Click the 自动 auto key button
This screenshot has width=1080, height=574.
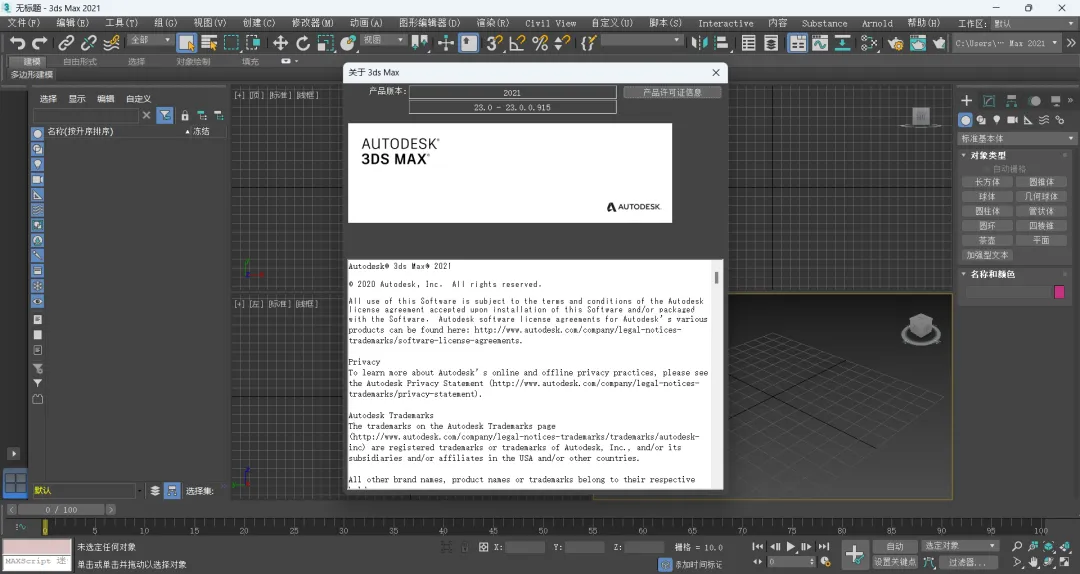tap(895, 546)
